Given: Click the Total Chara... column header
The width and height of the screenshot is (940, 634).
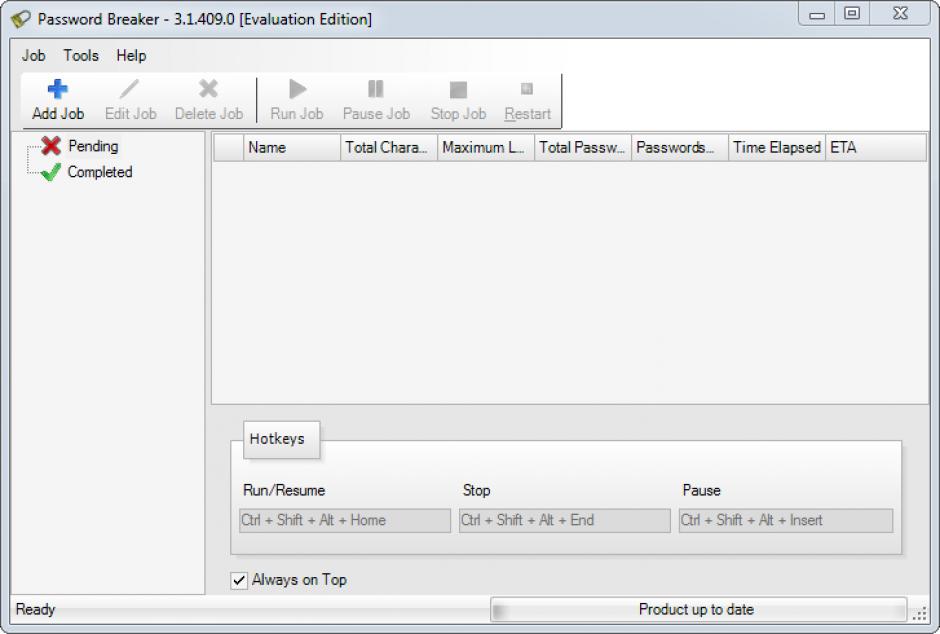Looking at the screenshot, I should [389, 147].
